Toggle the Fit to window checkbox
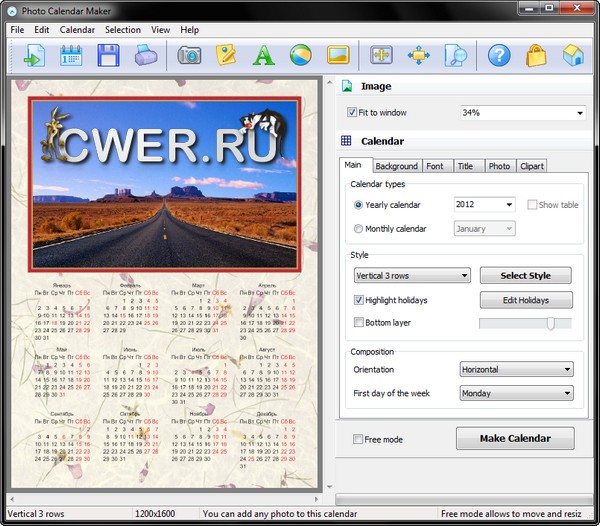 [352, 113]
